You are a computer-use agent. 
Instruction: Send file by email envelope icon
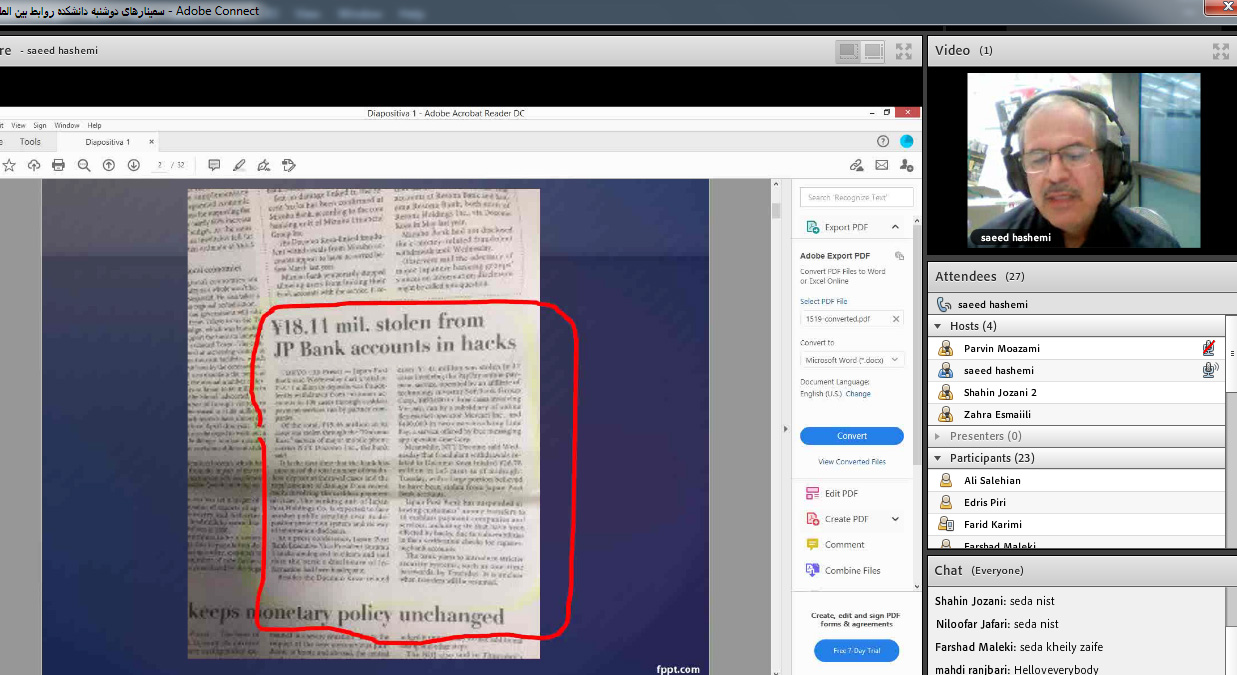tap(882, 165)
